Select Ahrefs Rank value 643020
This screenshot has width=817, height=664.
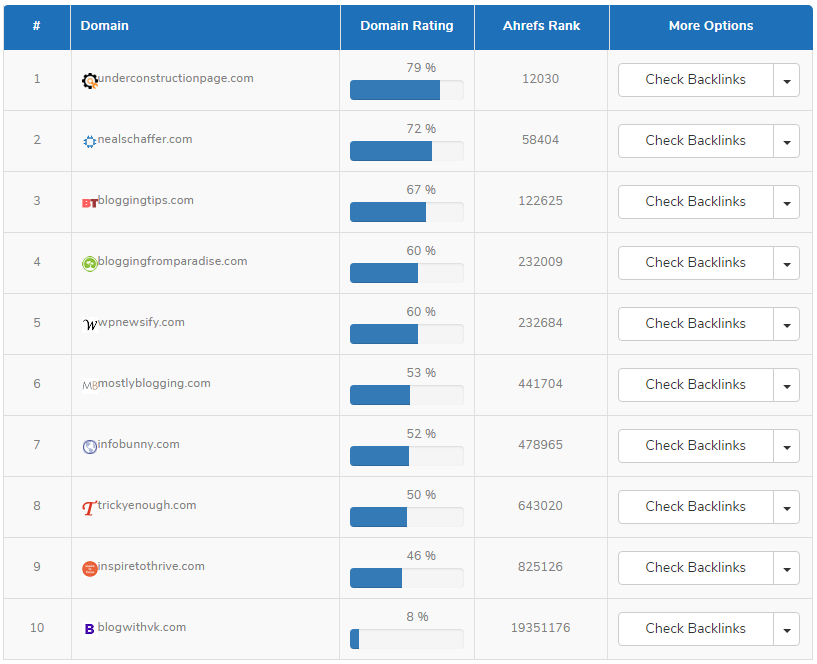coord(541,506)
